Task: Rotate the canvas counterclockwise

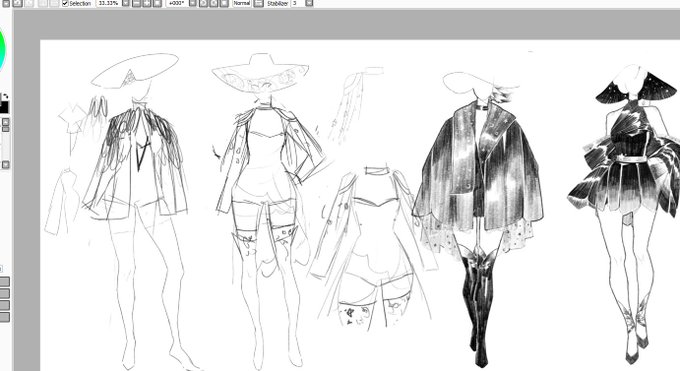Action: coord(203,3)
